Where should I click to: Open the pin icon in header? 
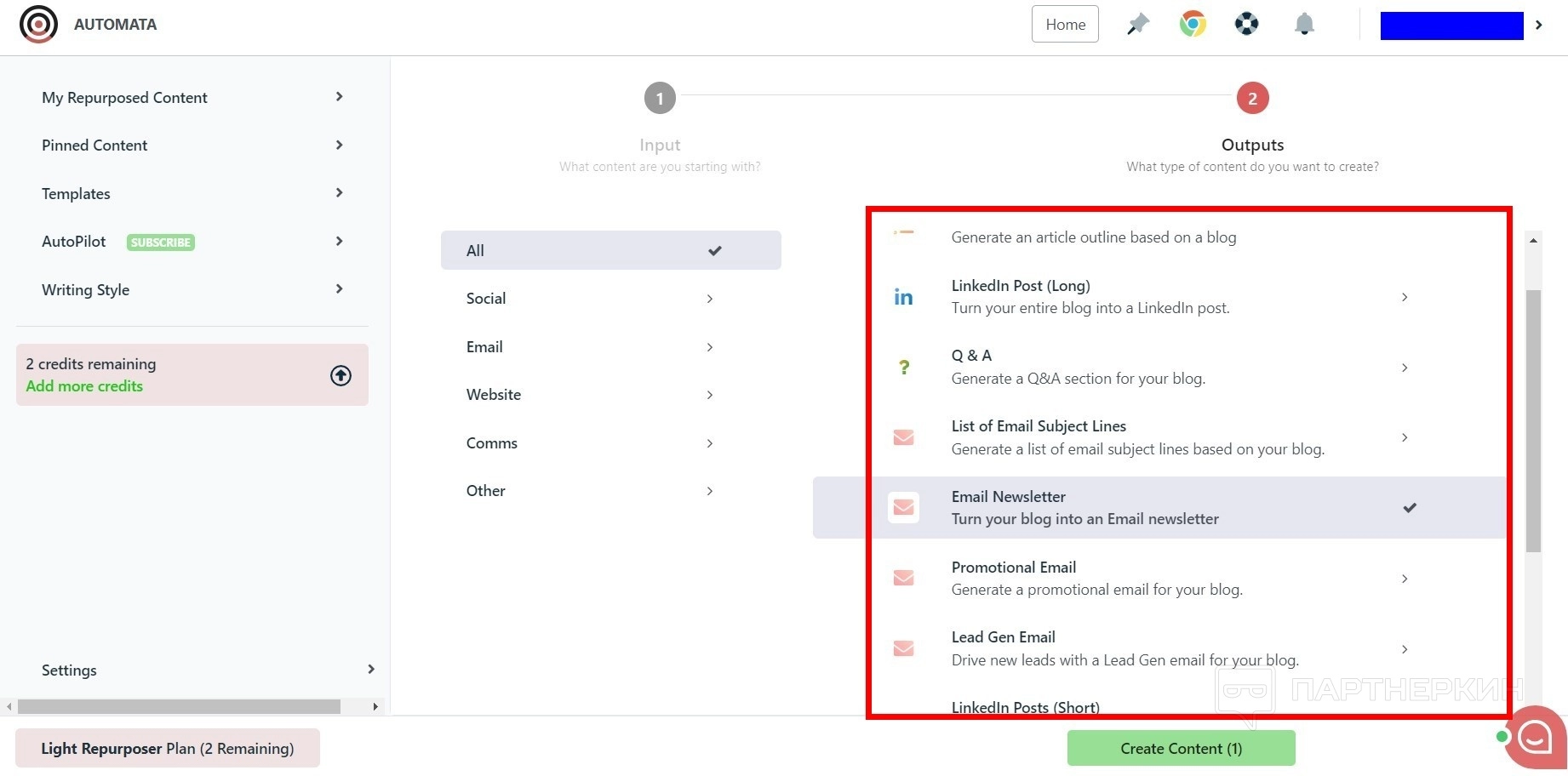[1137, 25]
